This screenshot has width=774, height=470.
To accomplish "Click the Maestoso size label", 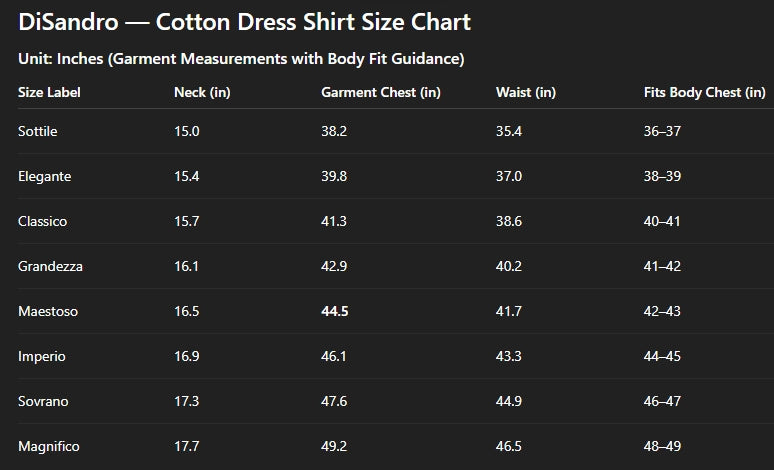I will click(x=48, y=311).
